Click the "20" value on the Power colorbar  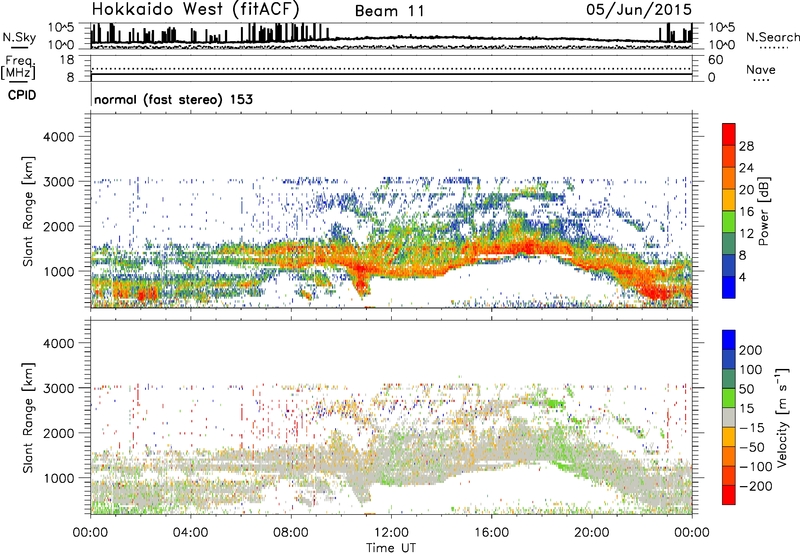(x=746, y=190)
